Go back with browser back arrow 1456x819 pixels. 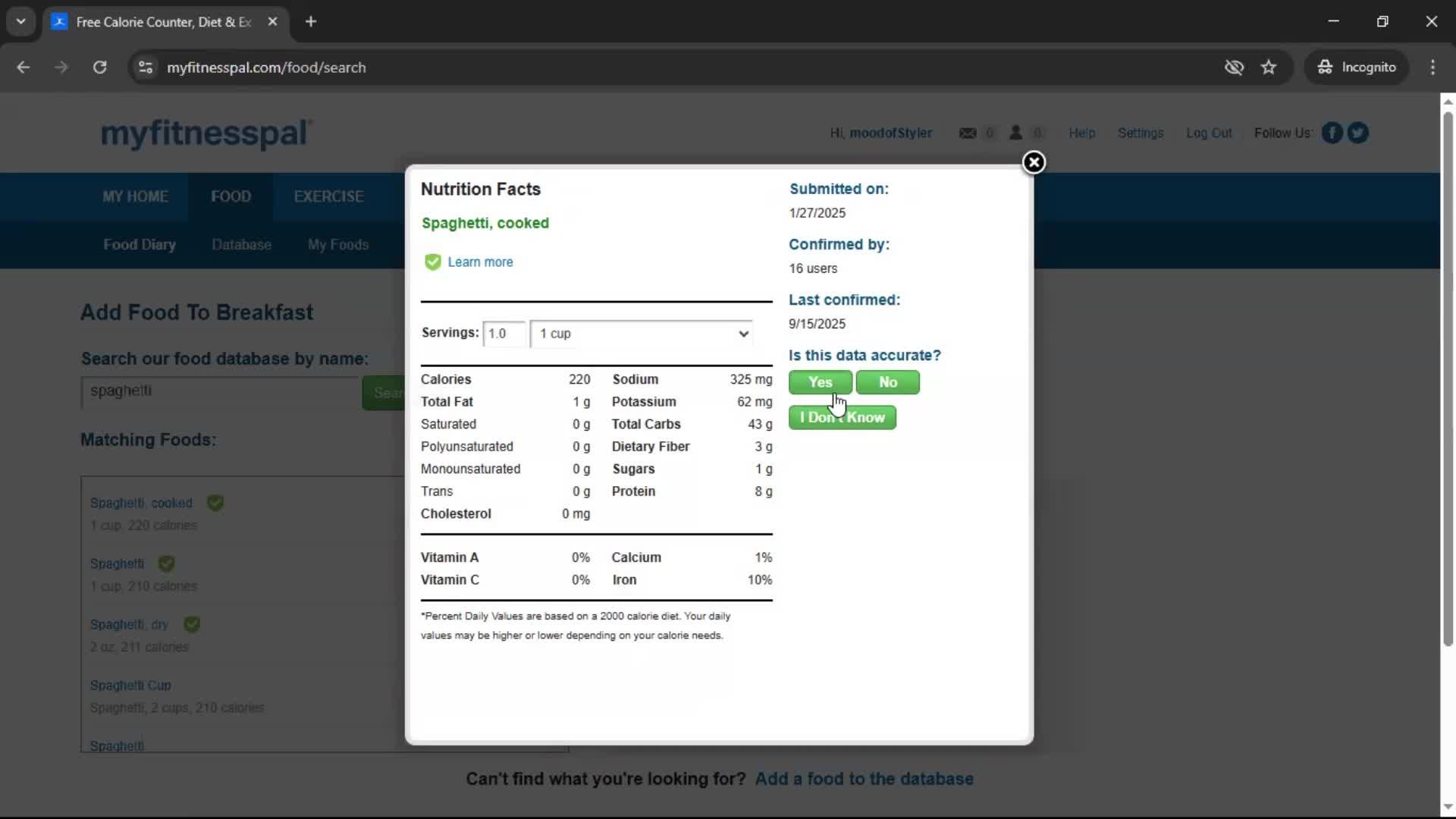click(x=24, y=67)
